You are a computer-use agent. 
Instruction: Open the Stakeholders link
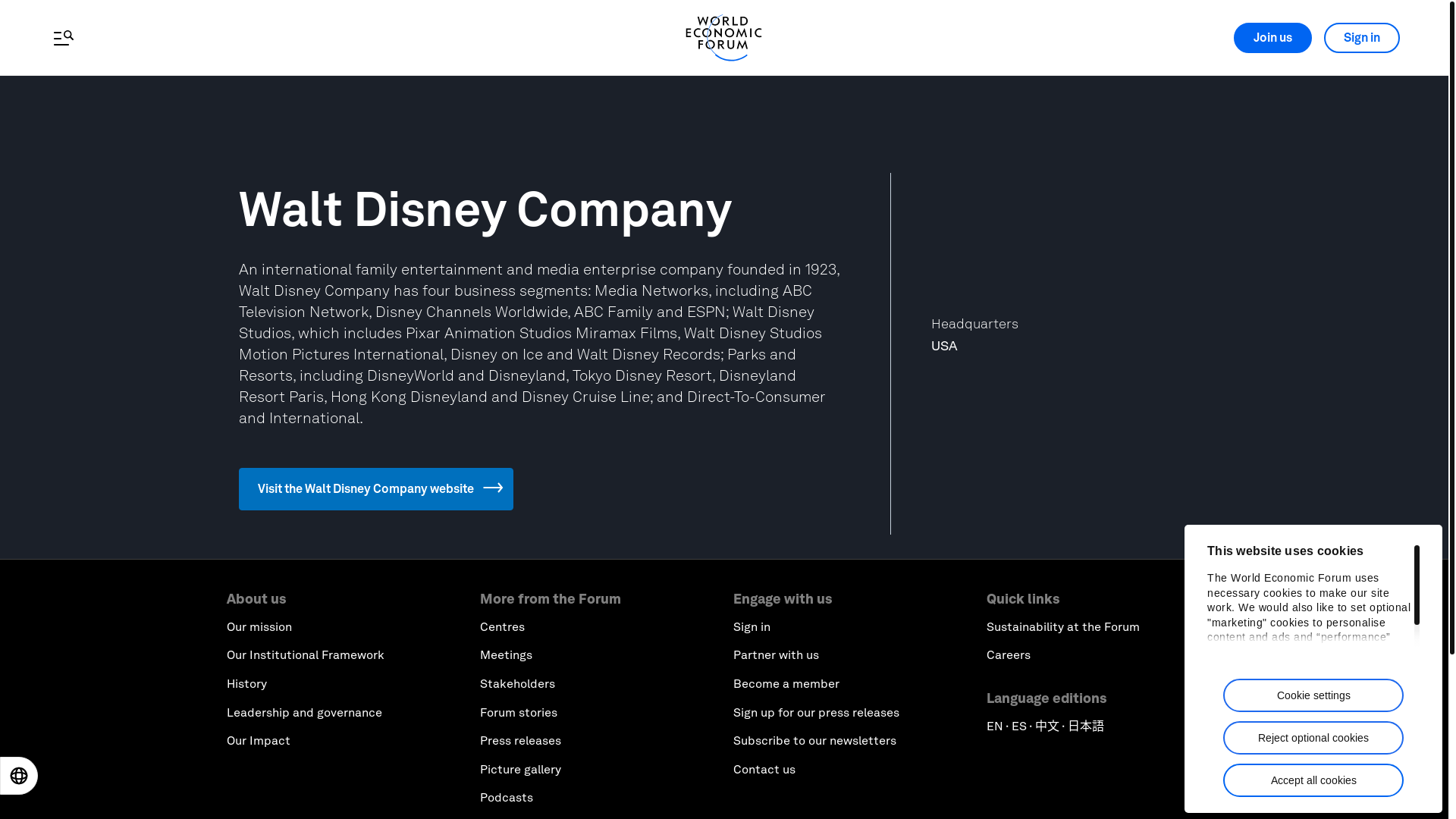point(518,684)
